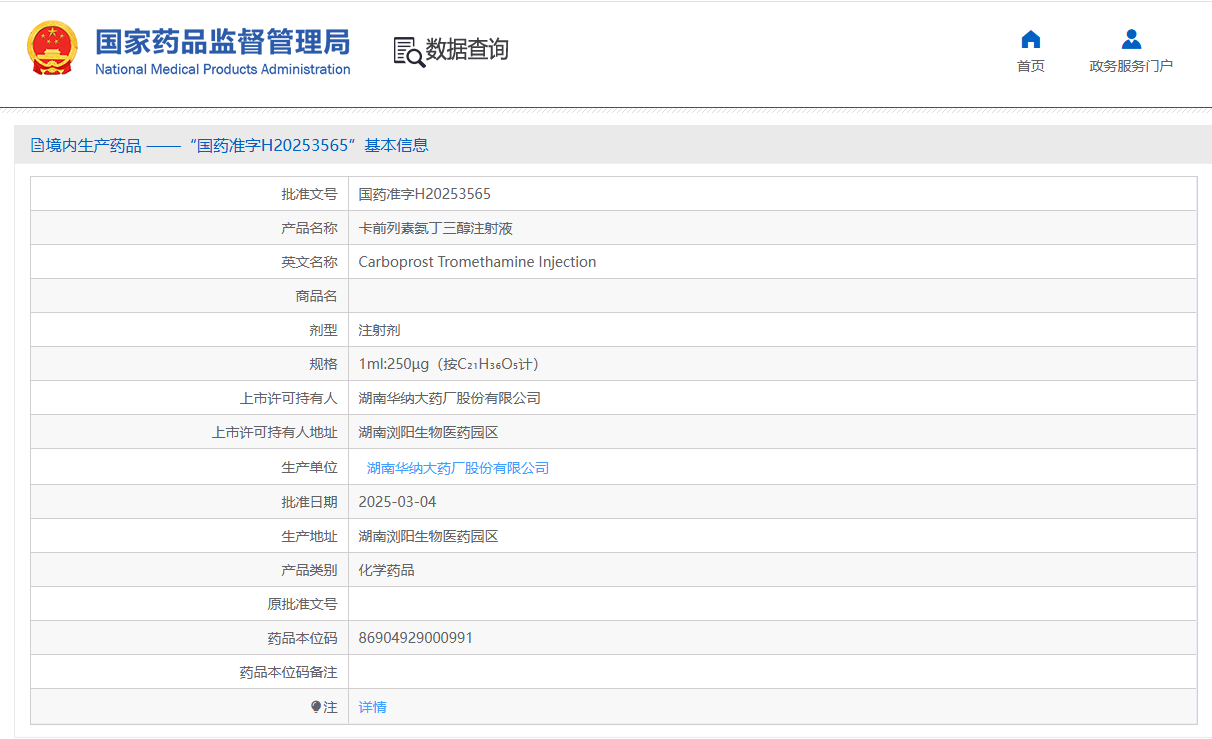Select the 批准日期 2025-03-04 value
The image size is (1212, 739).
click(396, 501)
